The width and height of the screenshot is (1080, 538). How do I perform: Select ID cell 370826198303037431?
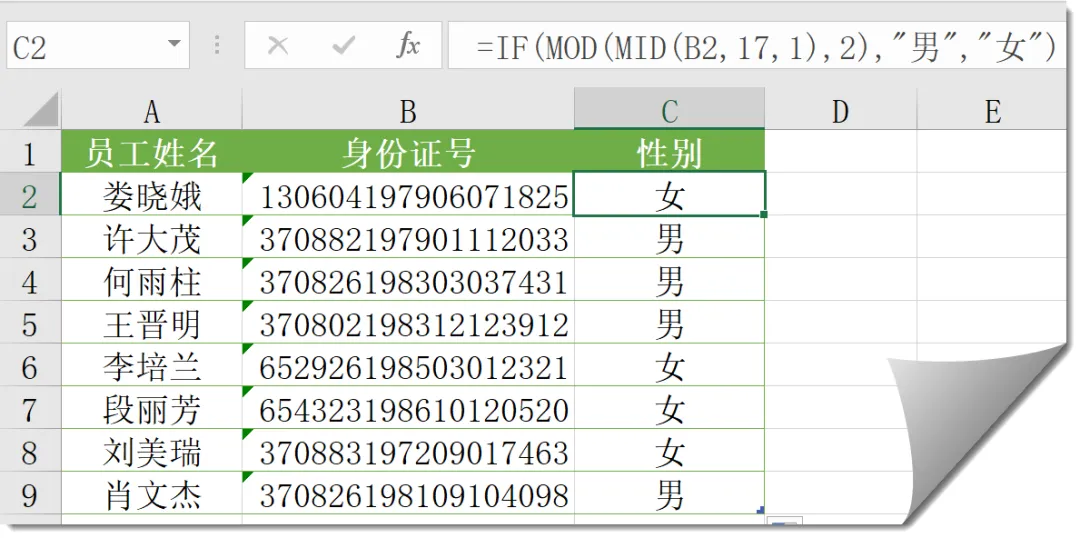click(x=408, y=280)
